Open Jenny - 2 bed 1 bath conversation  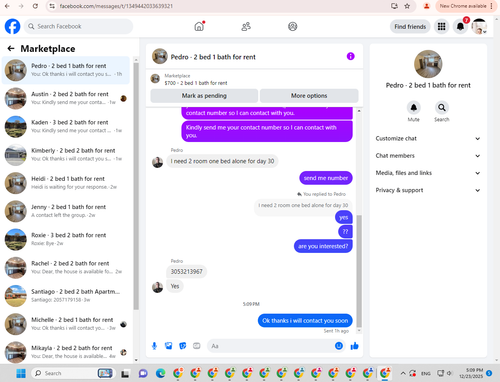click(66, 211)
